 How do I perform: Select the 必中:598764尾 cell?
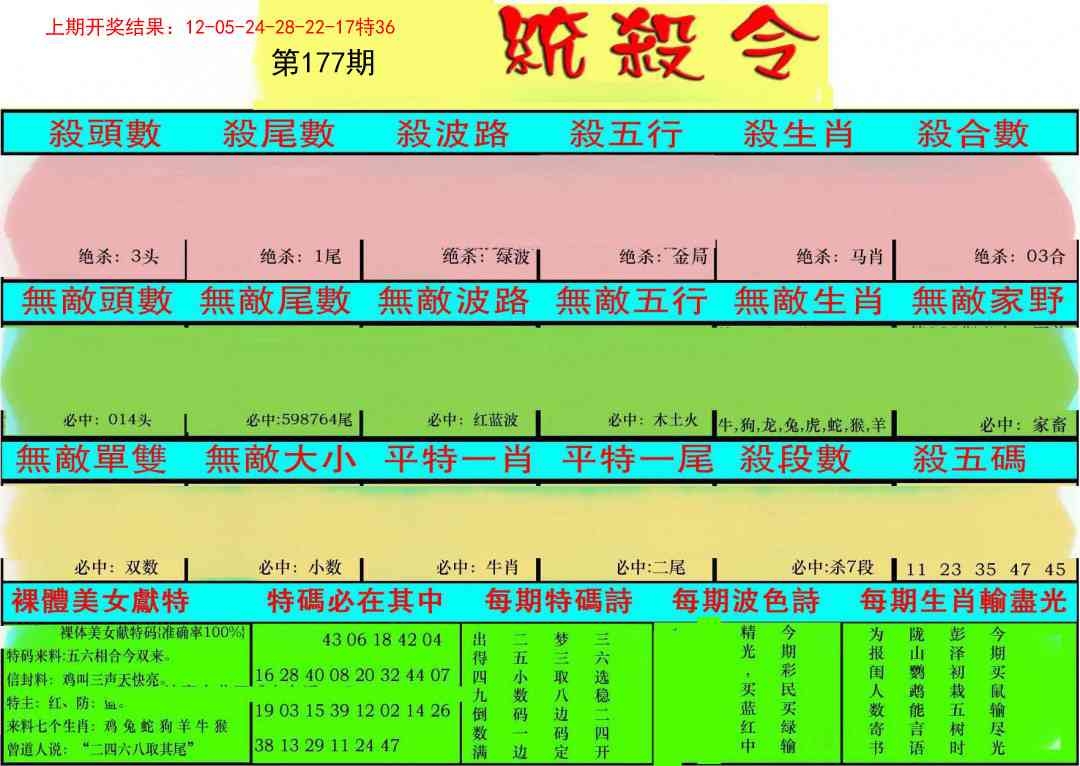[299, 420]
